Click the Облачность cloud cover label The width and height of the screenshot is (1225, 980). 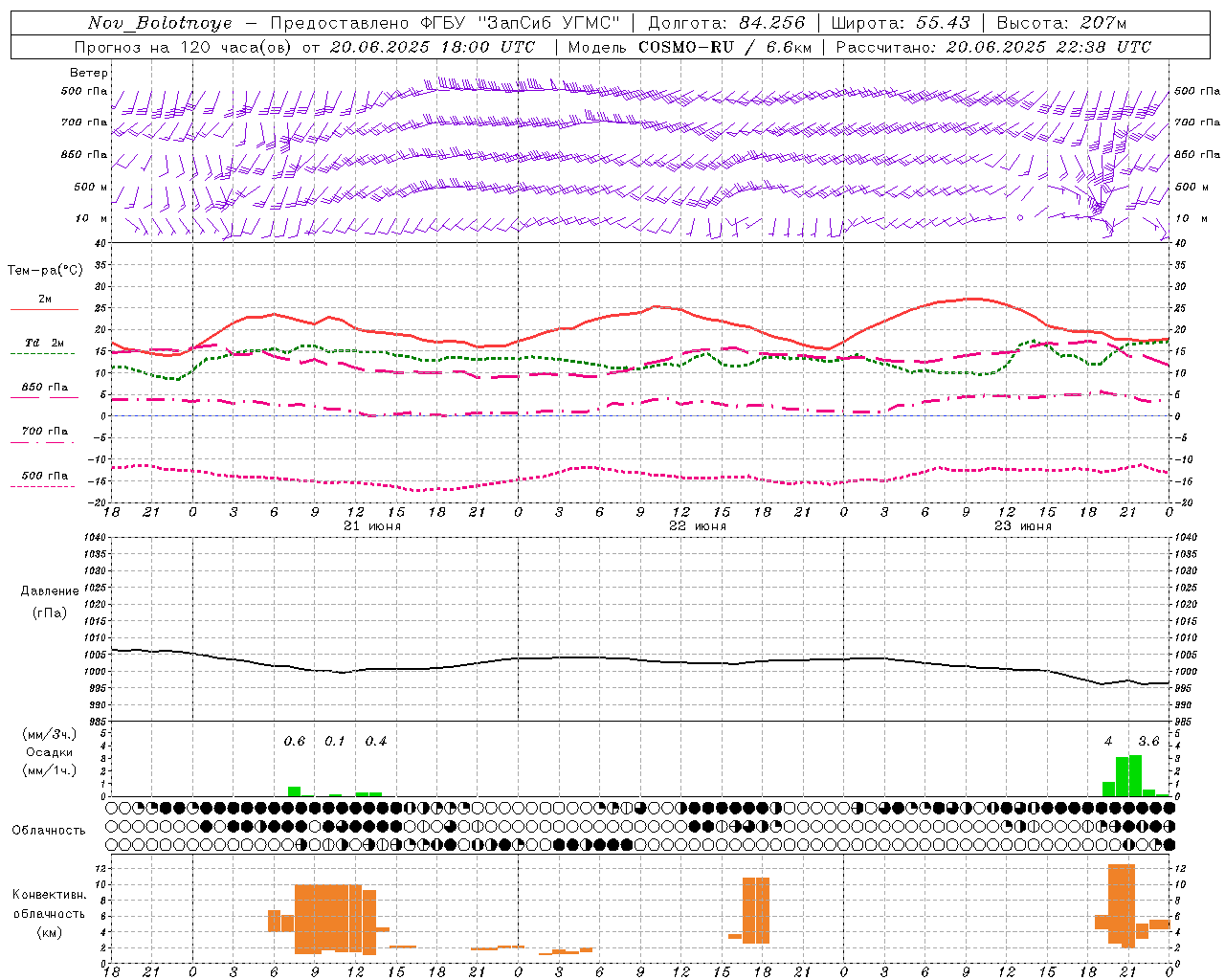tap(49, 831)
